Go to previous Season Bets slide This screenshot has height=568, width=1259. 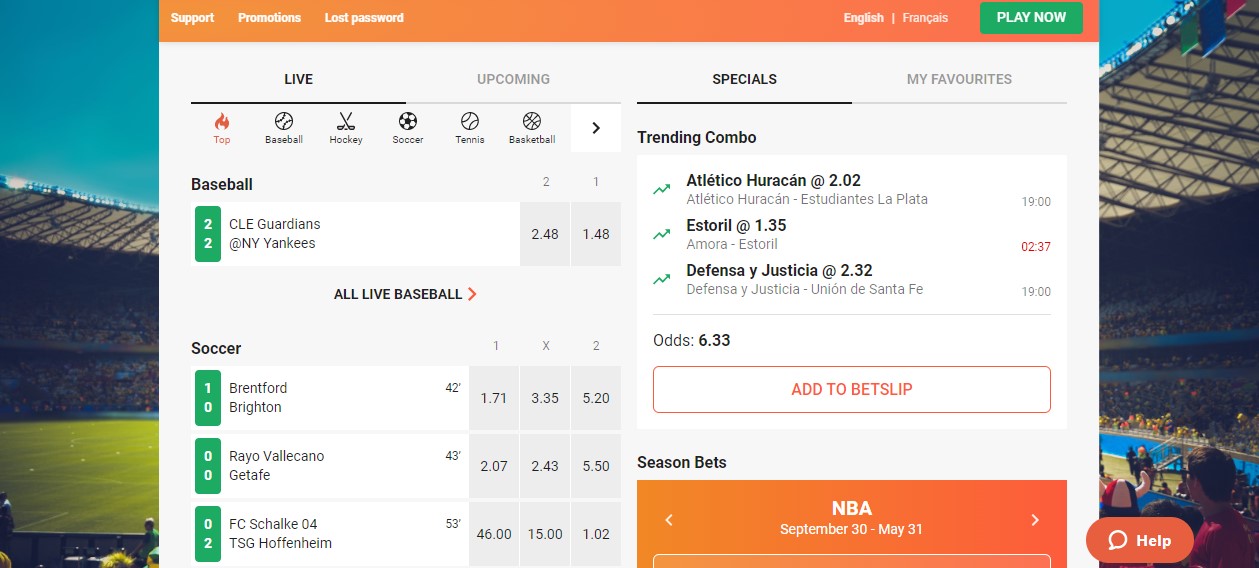tap(669, 520)
